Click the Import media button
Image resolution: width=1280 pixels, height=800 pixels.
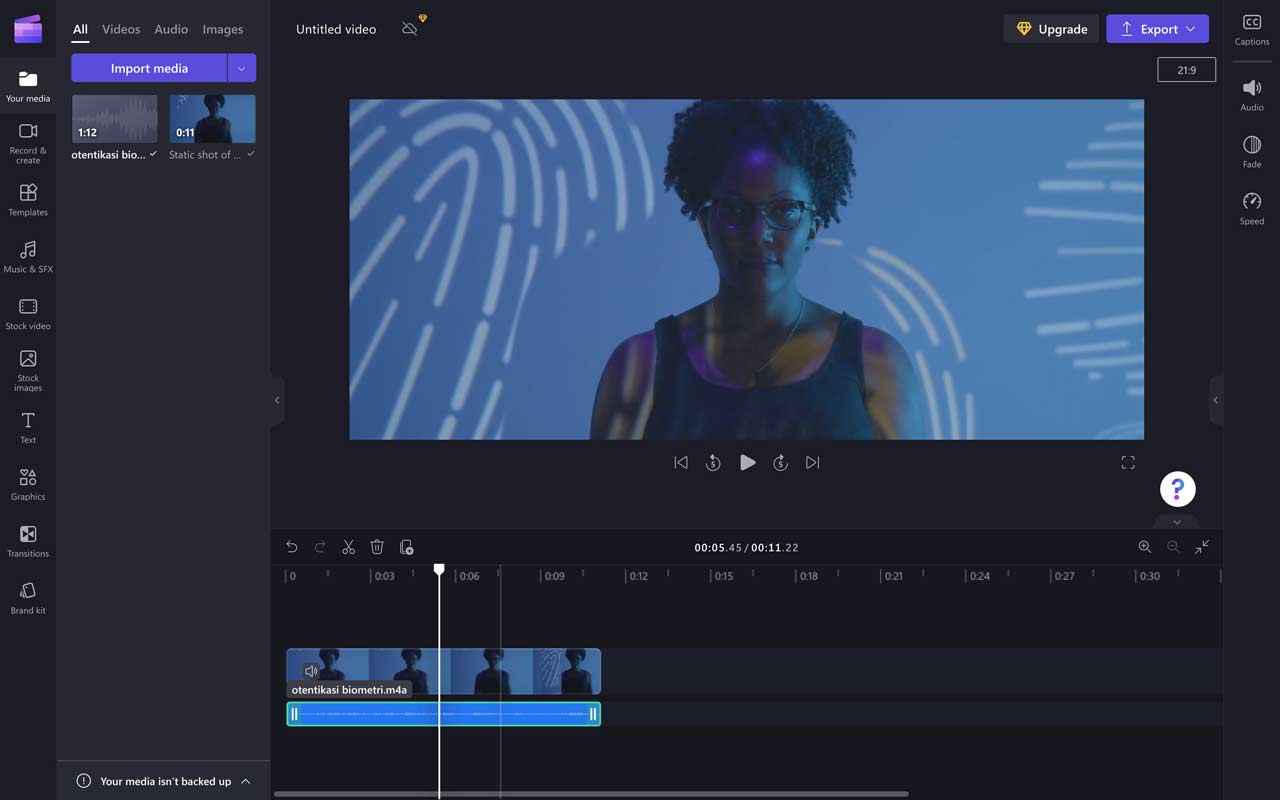coord(149,68)
